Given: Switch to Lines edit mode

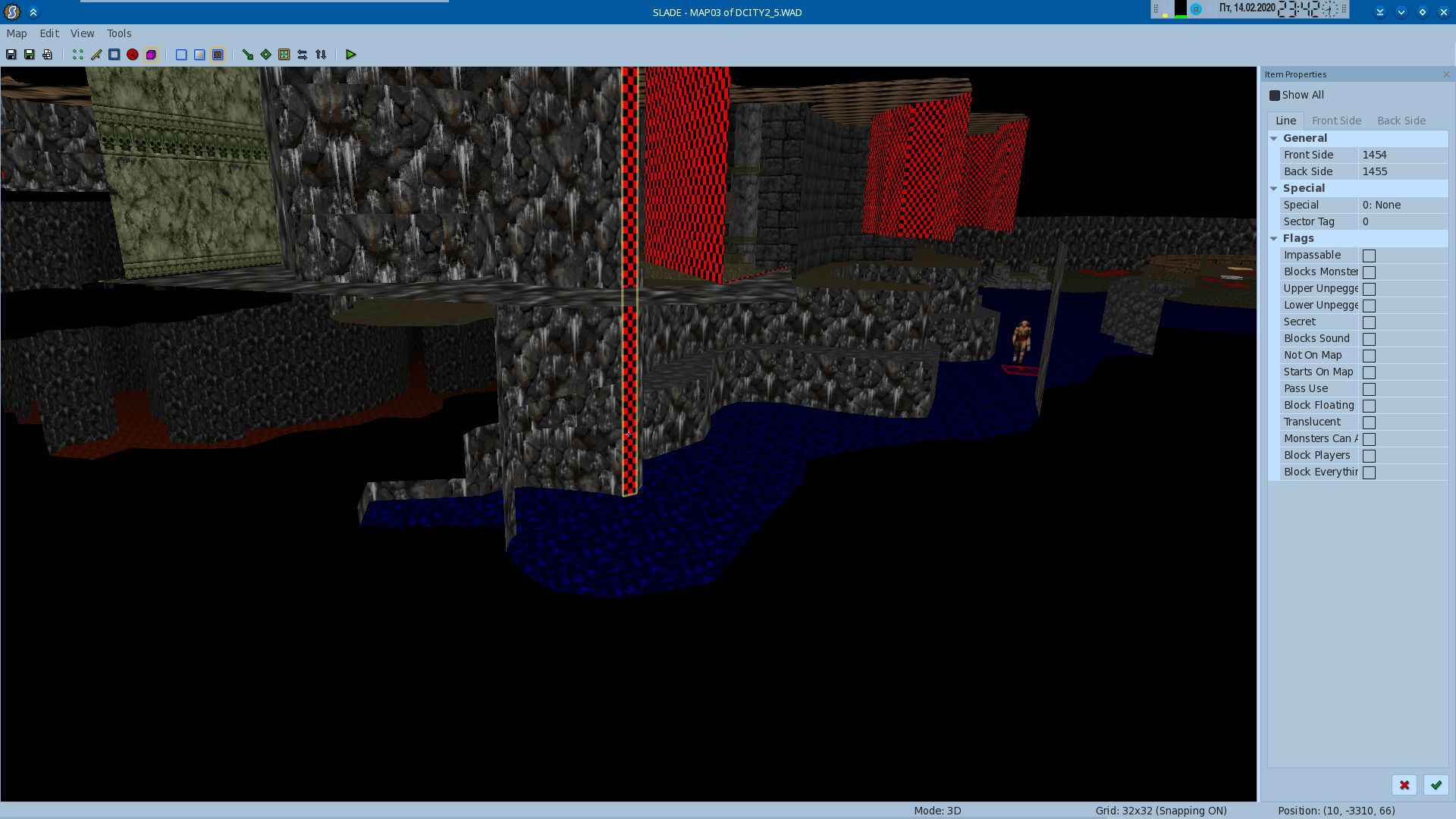Looking at the screenshot, I should click(x=96, y=55).
